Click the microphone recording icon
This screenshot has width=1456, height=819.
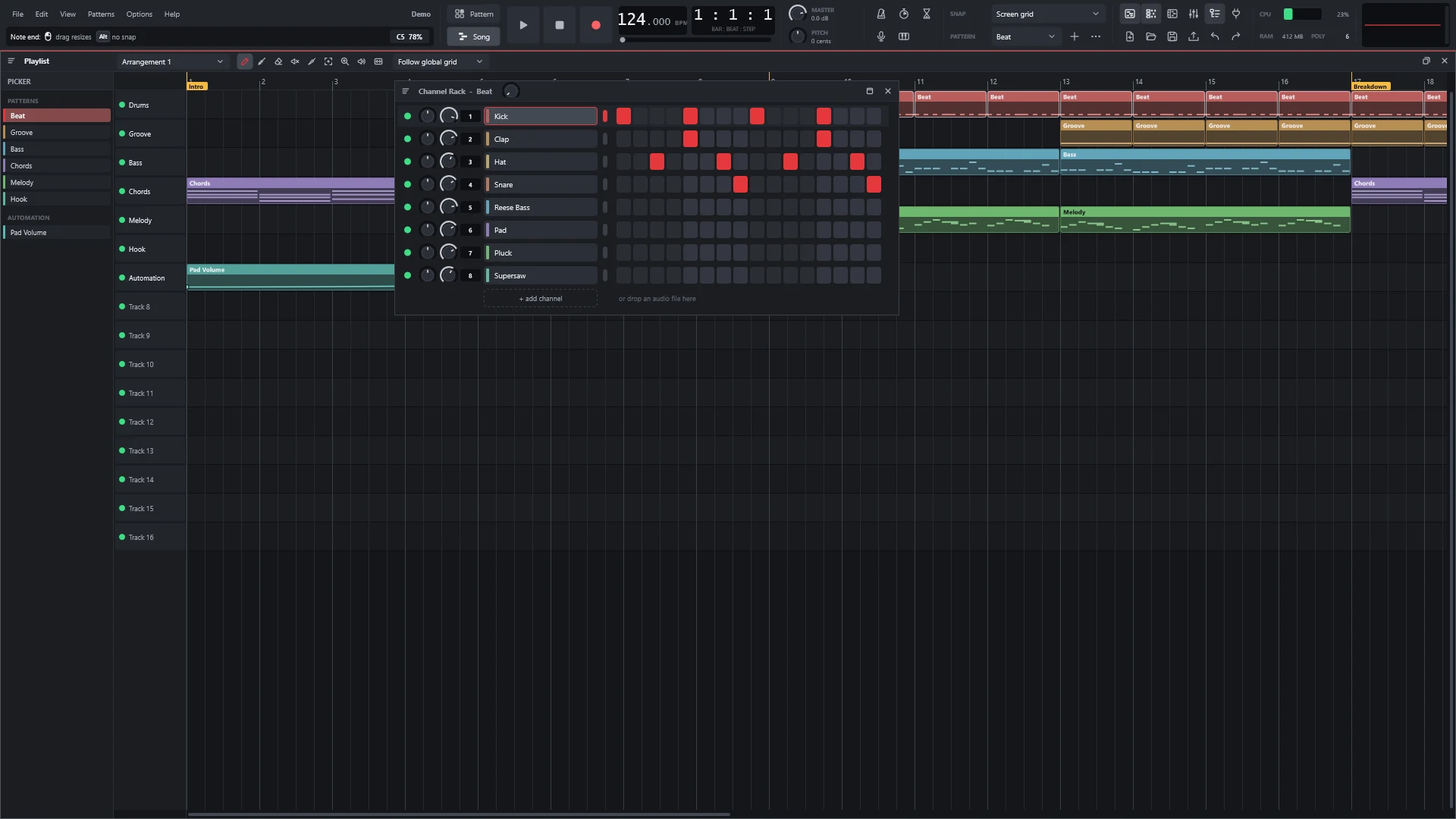[881, 36]
